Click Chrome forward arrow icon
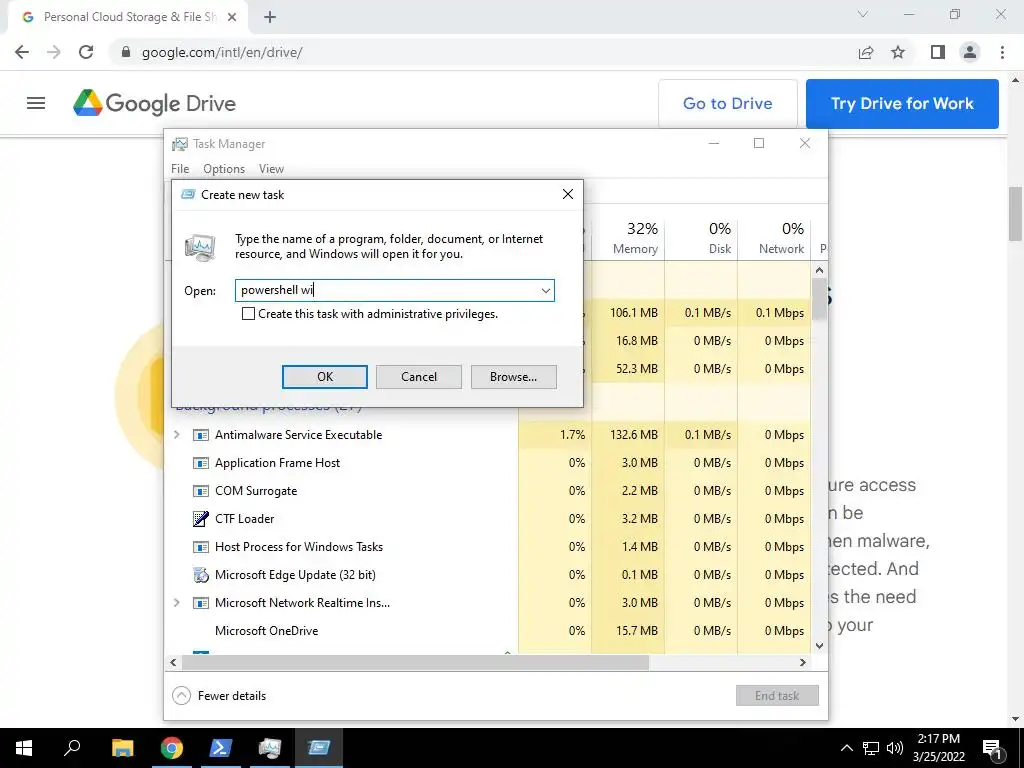 (54, 52)
